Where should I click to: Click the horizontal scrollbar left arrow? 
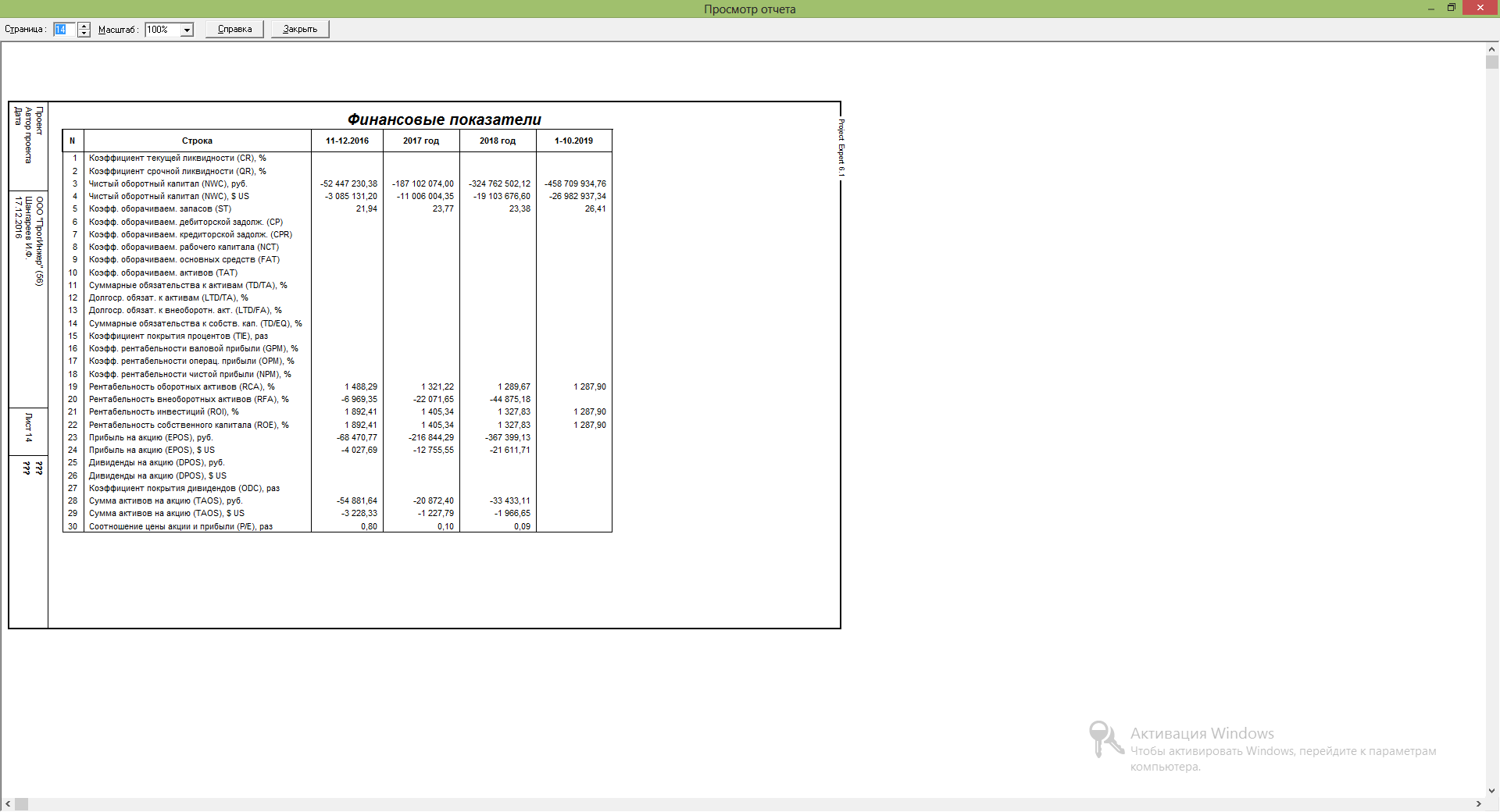click(8, 804)
